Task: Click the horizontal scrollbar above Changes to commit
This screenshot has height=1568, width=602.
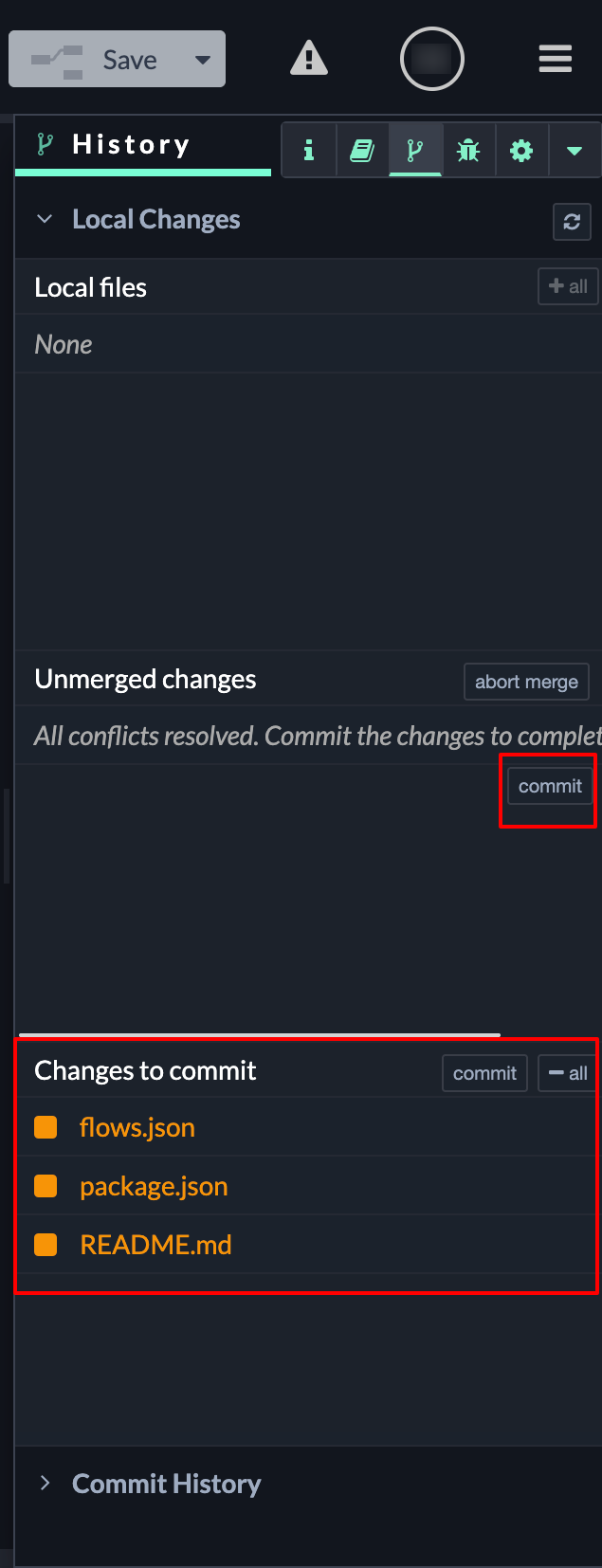Action: [259, 1034]
